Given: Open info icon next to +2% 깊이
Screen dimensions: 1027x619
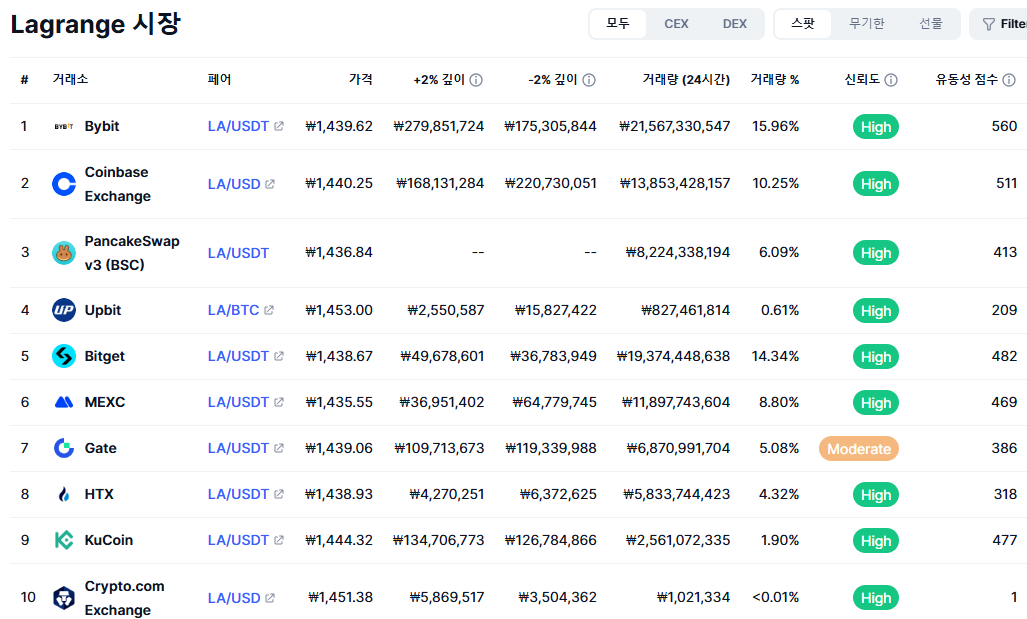Looking at the screenshot, I should tap(476, 80).
